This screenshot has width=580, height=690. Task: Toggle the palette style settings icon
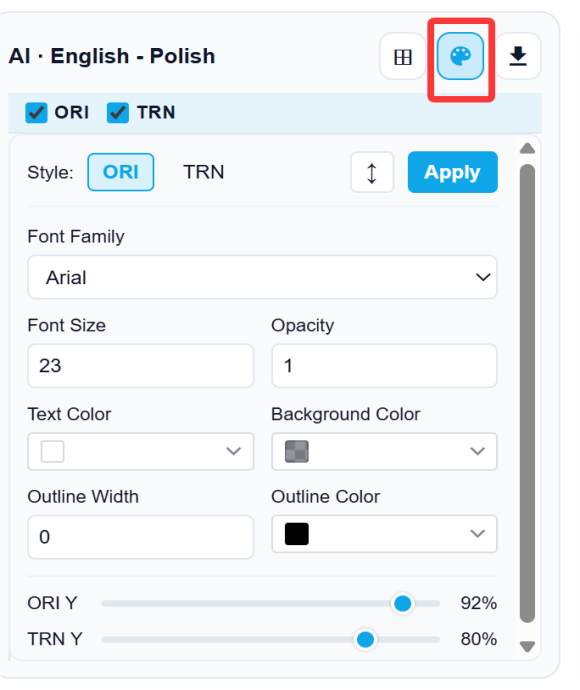point(460,56)
